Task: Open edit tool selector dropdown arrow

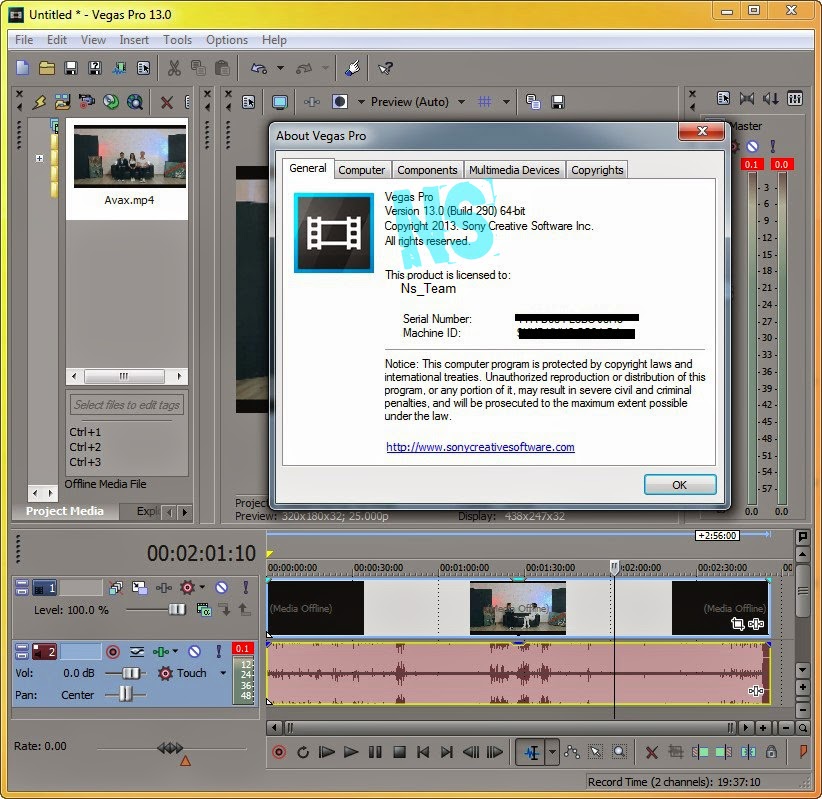Action: [553, 752]
